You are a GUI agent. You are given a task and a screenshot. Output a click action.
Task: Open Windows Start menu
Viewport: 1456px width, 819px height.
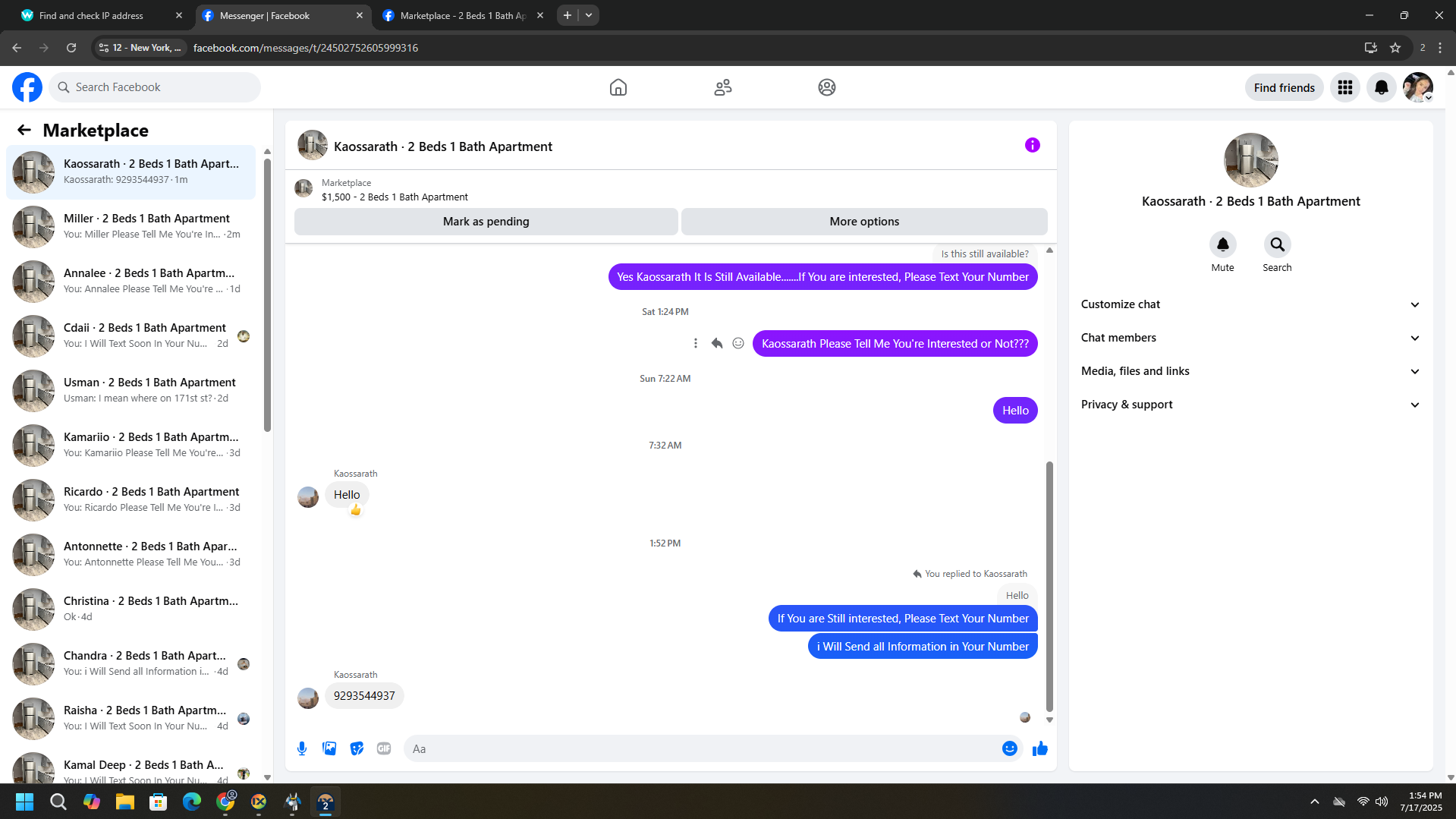24,802
